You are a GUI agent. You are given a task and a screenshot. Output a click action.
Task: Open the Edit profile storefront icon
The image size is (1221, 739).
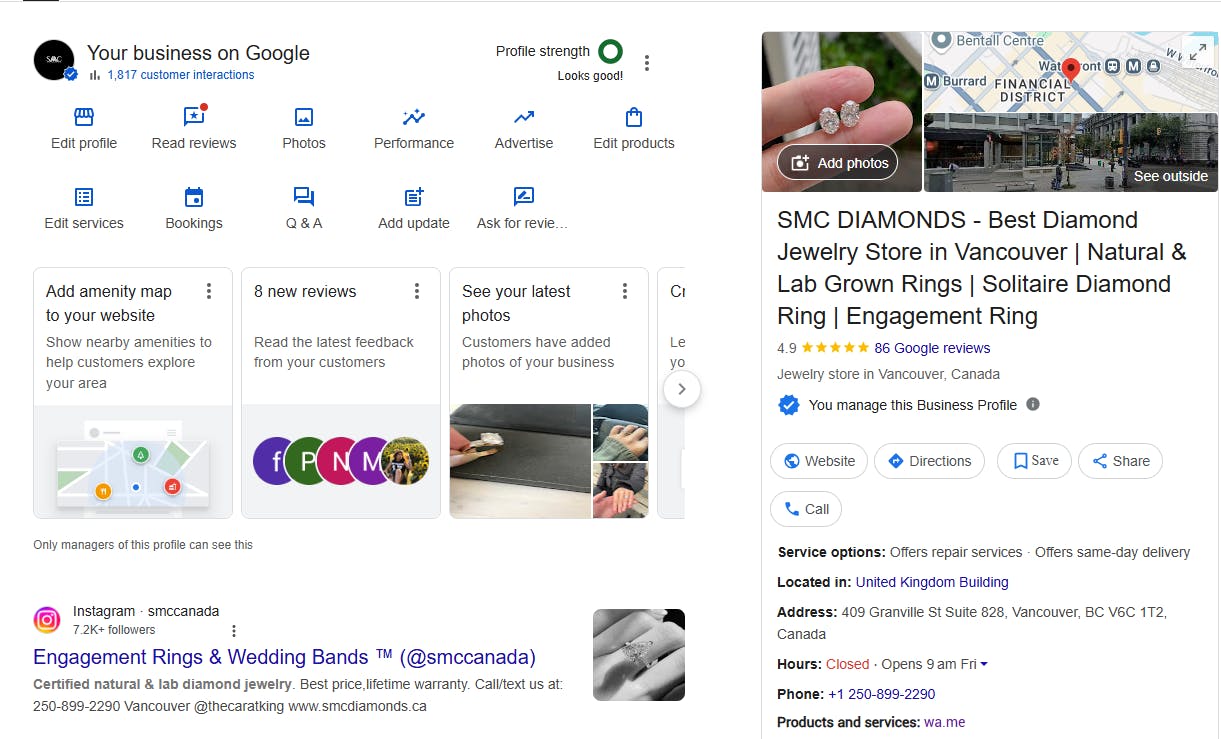pyautogui.click(x=84, y=118)
